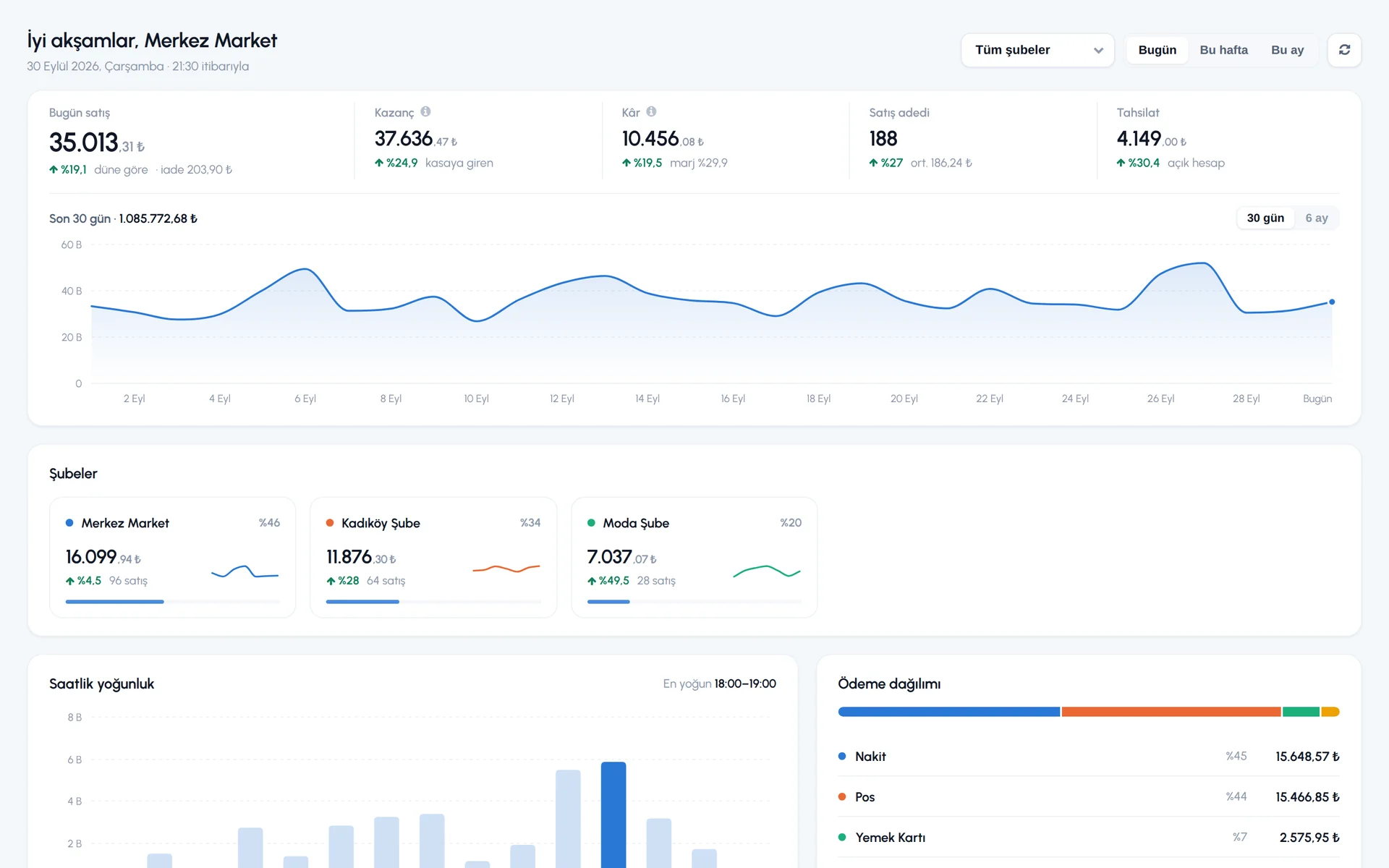Click the orange Pos payment bar segment
The width and height of the screenshot is (1389, 868).
pyautogui.click(x=1171, y=712)
